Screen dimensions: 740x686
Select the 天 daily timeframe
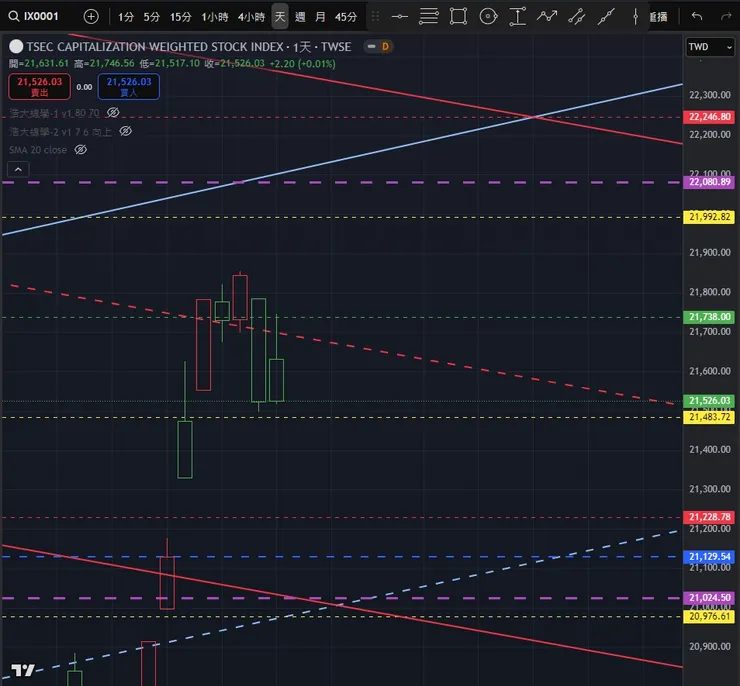click(x=280, y=17)
